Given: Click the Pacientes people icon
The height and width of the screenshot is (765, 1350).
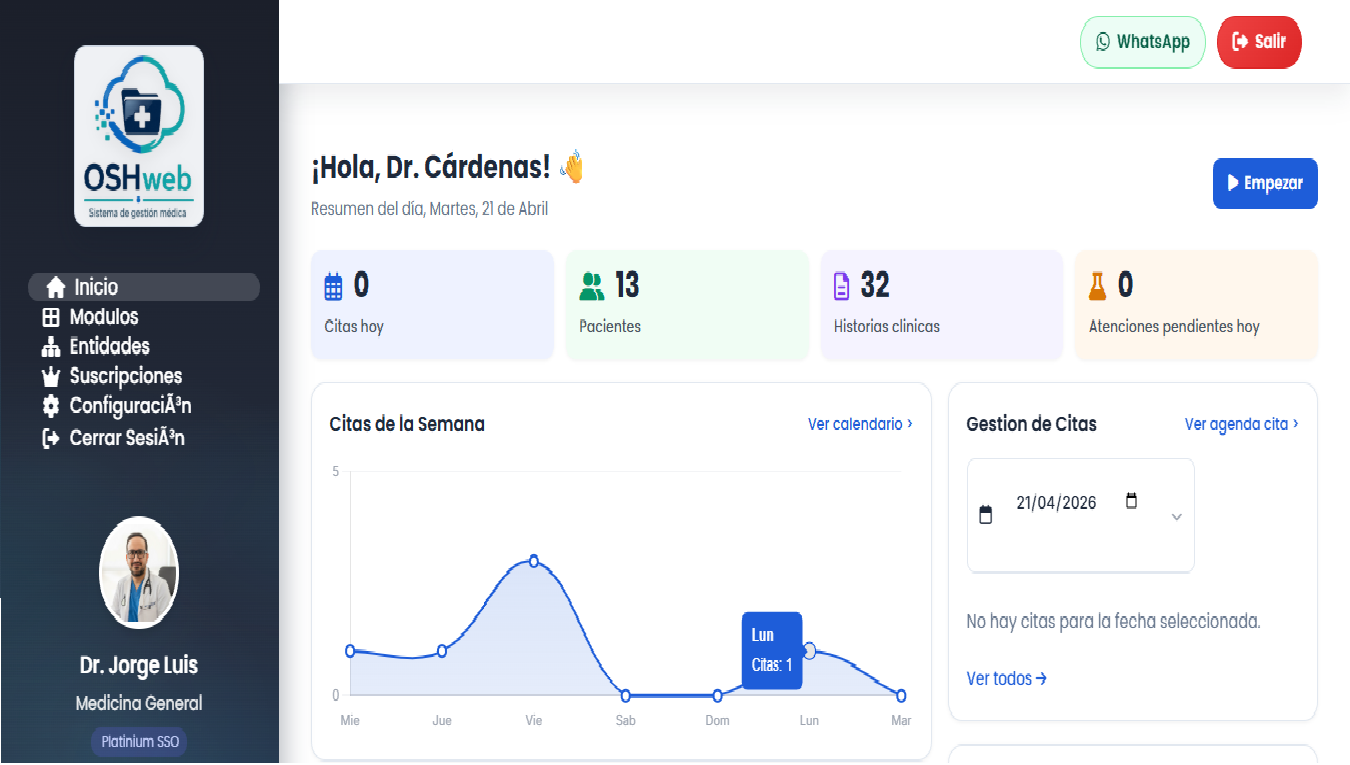Looking at the screenshot, I should tap(592, 287).
